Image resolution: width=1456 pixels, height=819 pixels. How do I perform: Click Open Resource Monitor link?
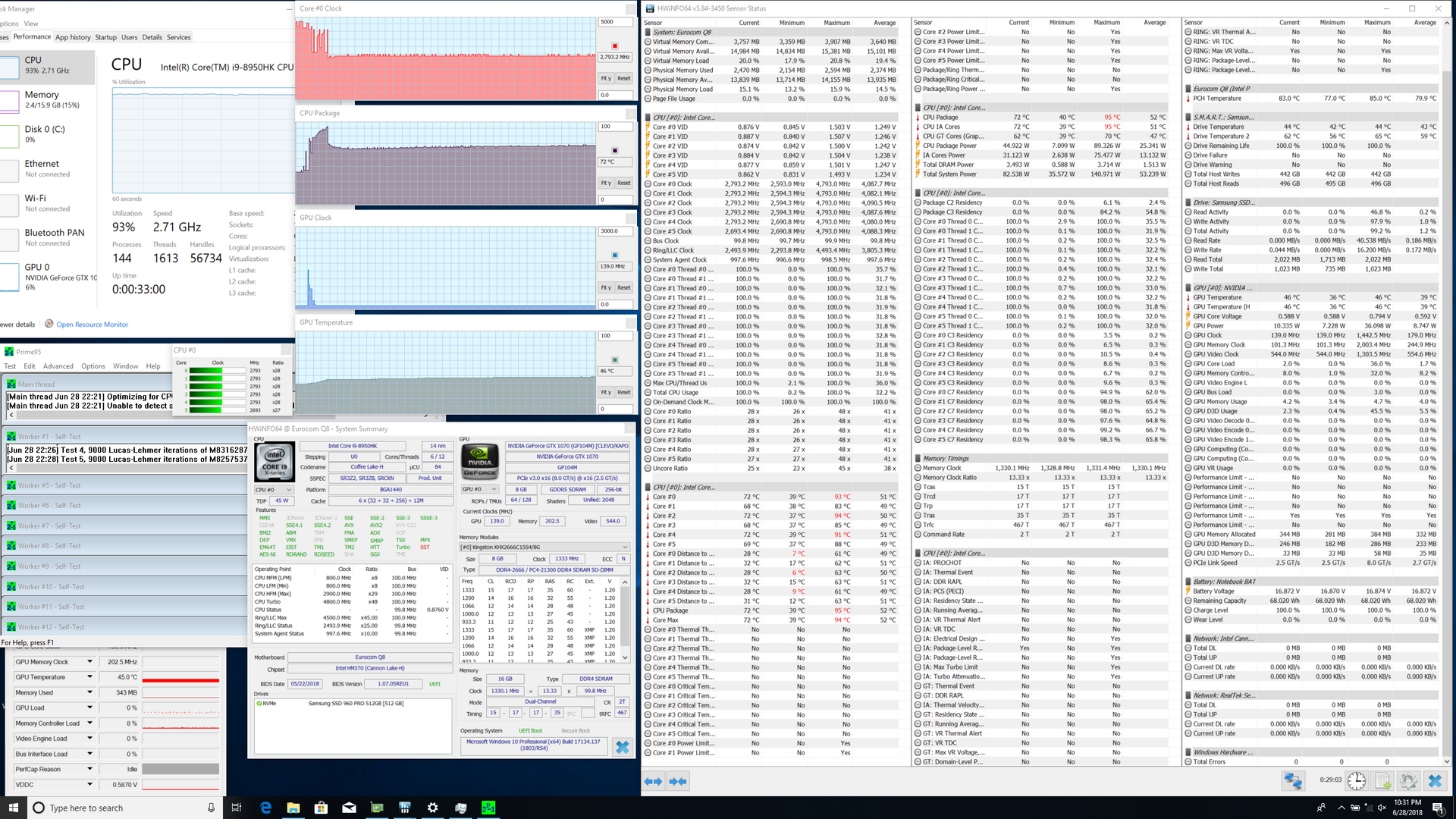92,325
